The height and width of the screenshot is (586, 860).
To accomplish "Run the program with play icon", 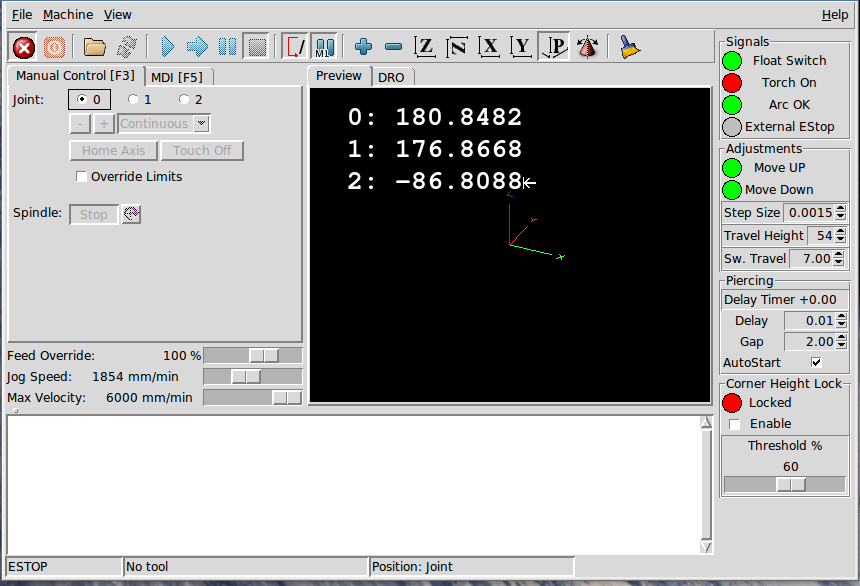I will pyautogui.click(x=167, y=47).
